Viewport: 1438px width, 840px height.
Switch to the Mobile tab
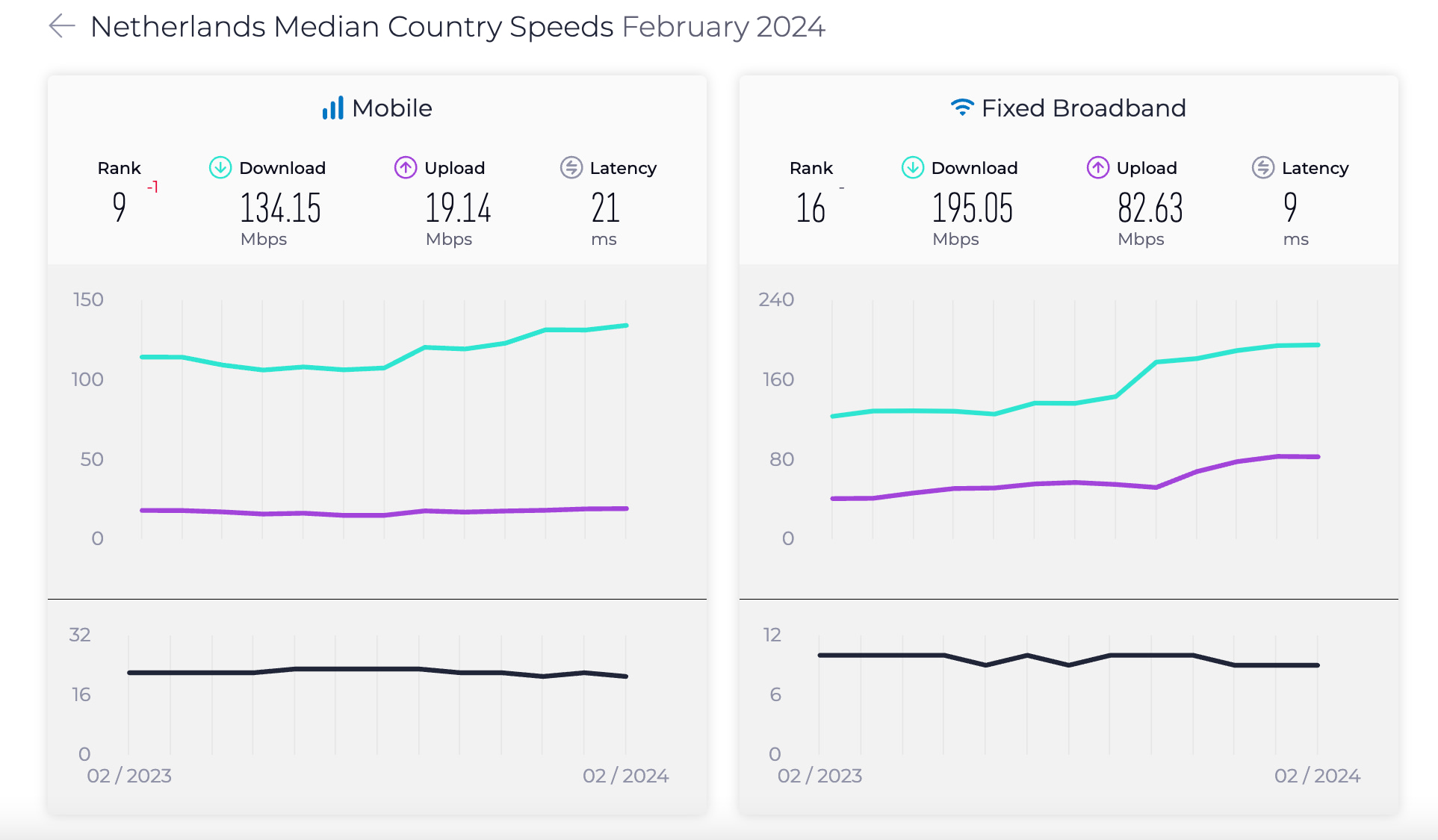391,108
